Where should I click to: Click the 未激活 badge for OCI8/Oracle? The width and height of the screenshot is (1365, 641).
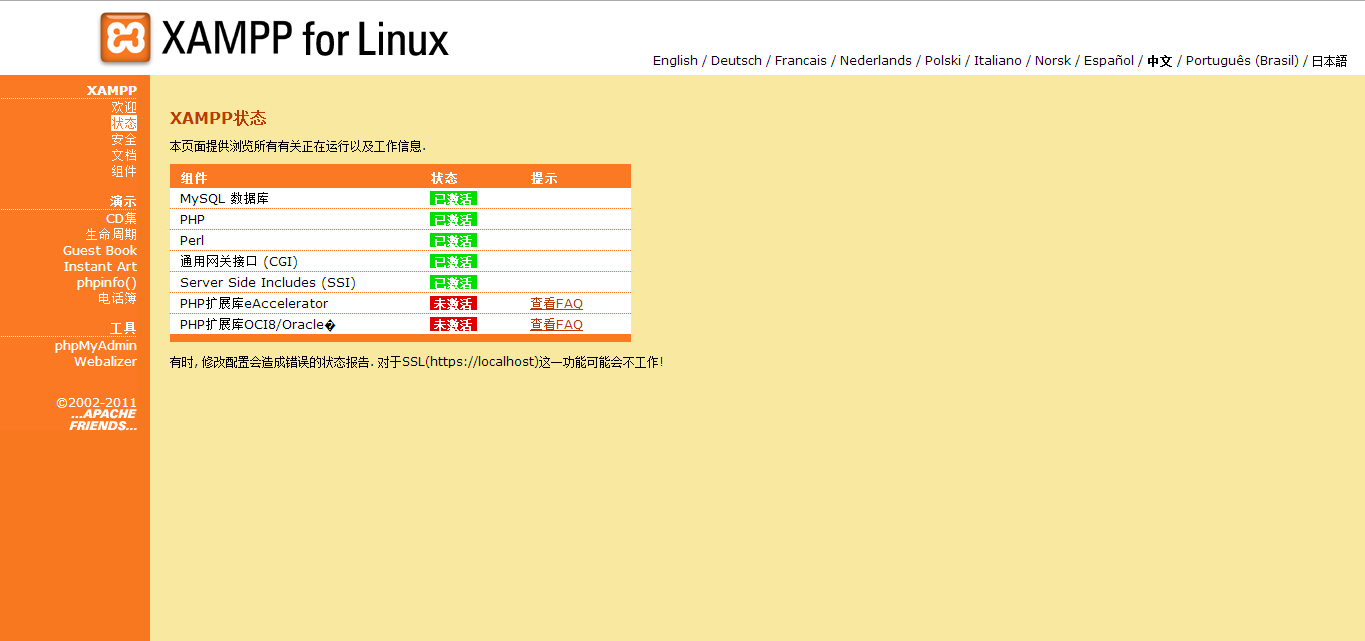(x=453, y=324)
